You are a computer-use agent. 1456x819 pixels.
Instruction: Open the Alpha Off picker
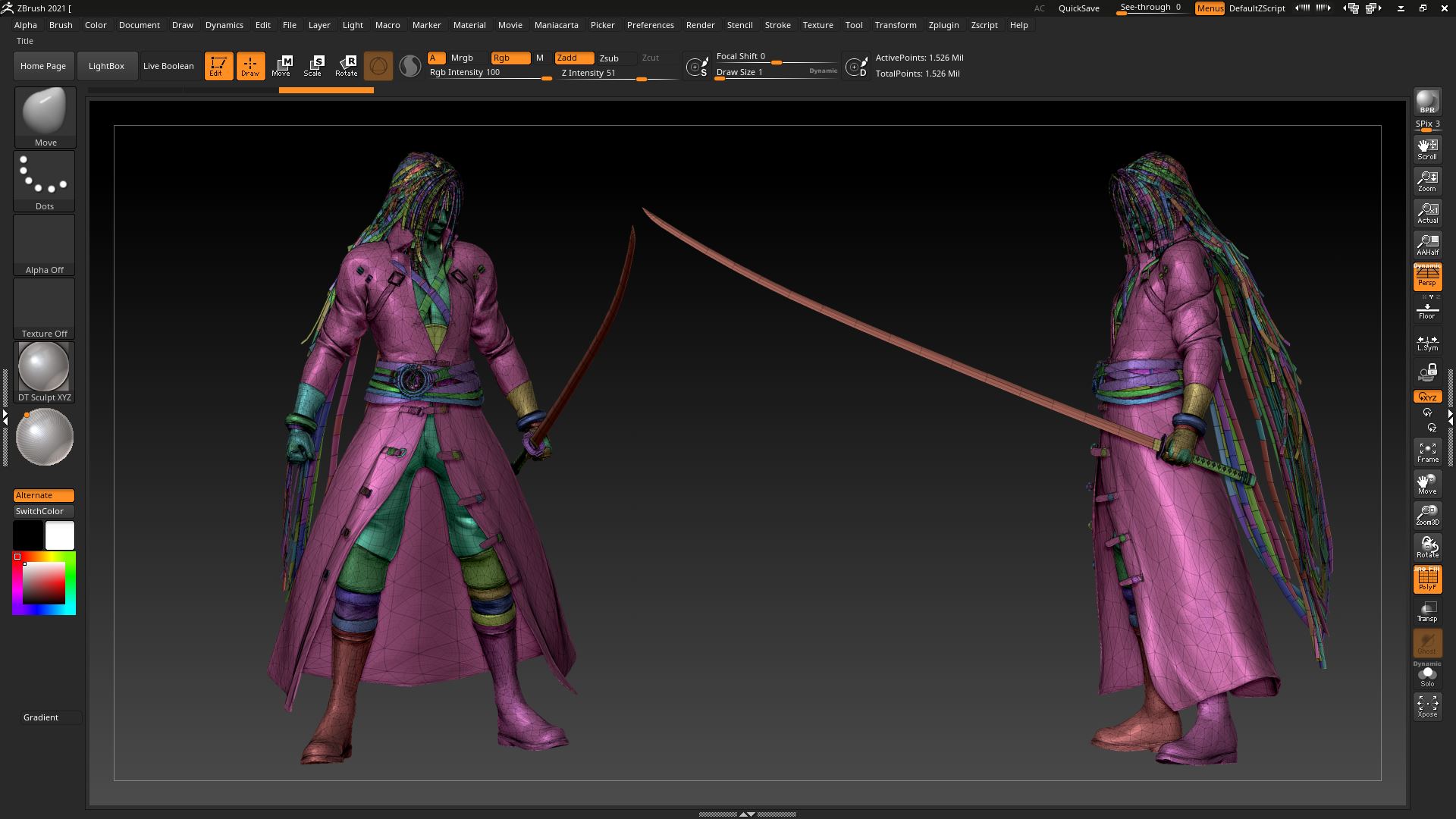[44, 244]
